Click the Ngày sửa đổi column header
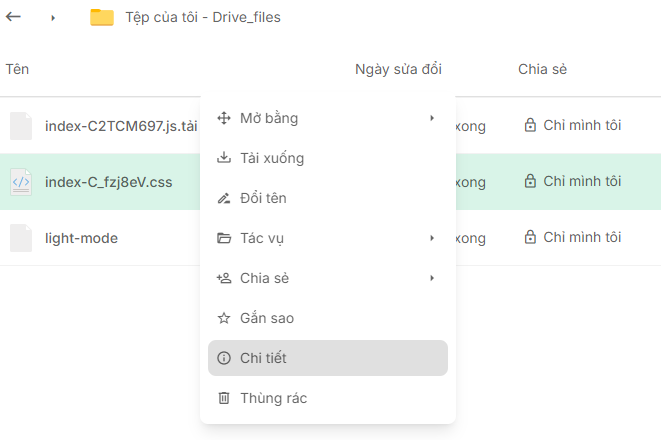661x440 pixels. (x=398, y=69)
